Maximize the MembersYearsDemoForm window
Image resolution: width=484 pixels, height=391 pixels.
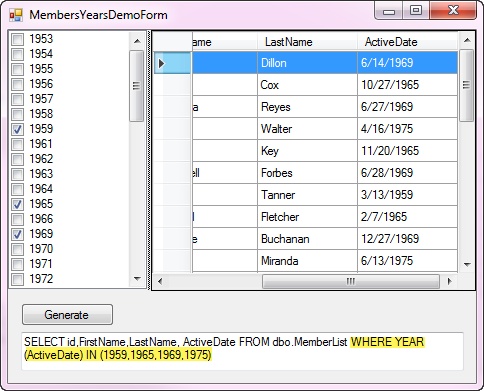click(x=416, y=11)
